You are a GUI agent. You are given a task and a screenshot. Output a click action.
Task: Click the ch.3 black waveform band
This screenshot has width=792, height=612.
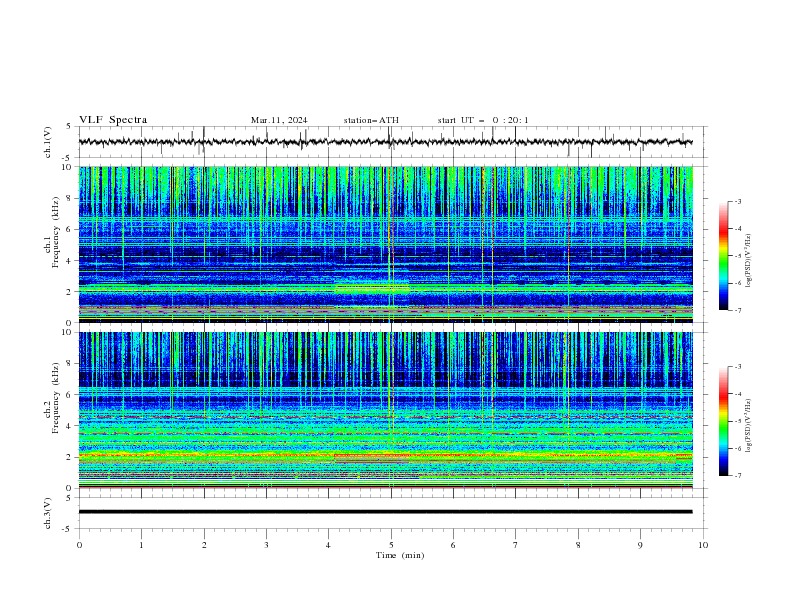pos(385,512)
